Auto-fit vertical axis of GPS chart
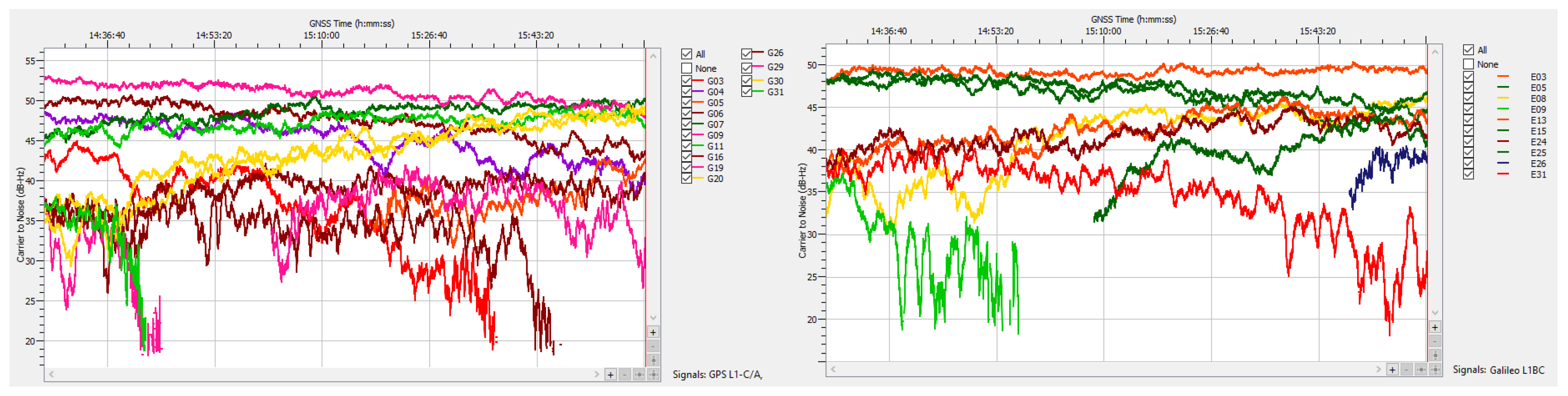 [653, 360]
